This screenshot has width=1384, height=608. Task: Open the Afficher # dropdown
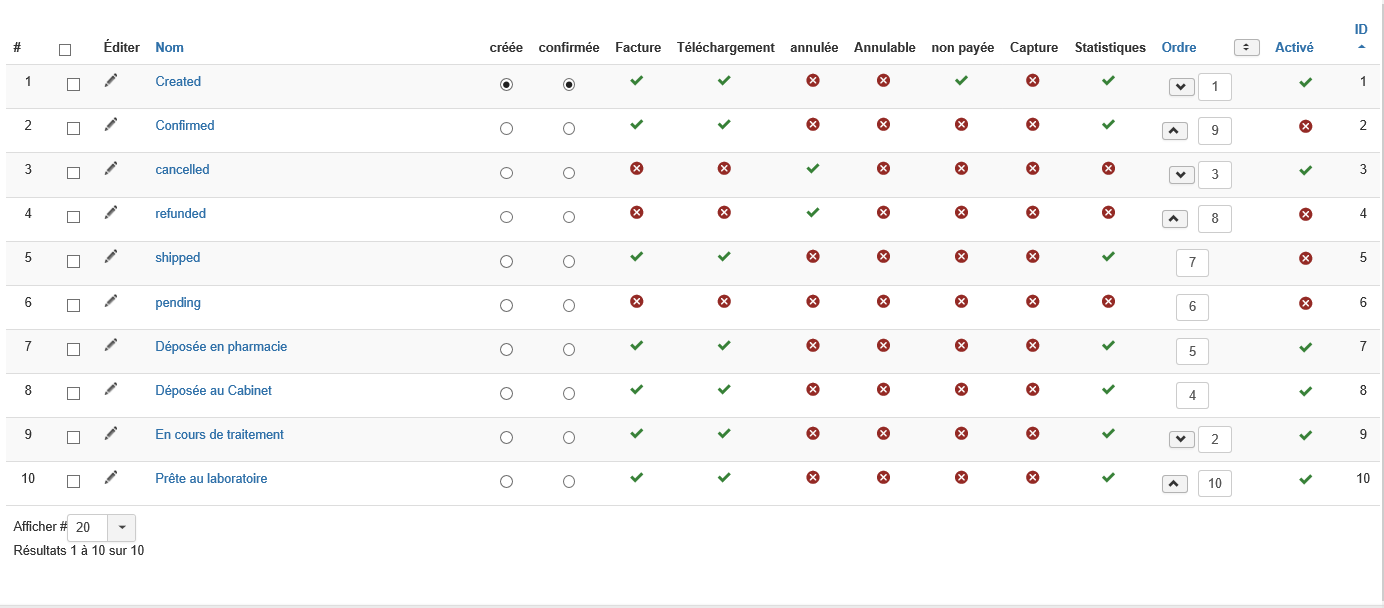tap(122, 527)
